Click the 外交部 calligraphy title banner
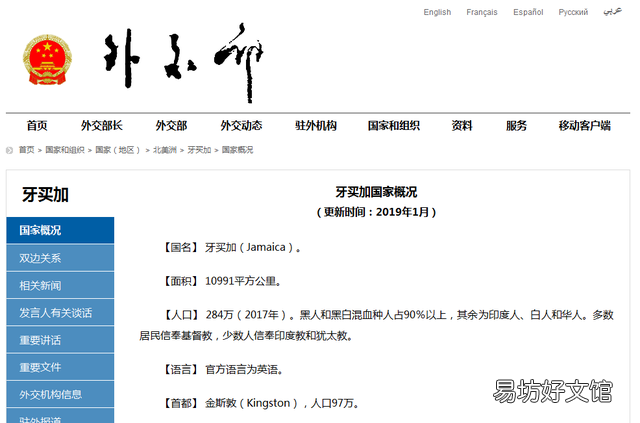This screenshot has height=423, width=640. (x=184, y=62)
